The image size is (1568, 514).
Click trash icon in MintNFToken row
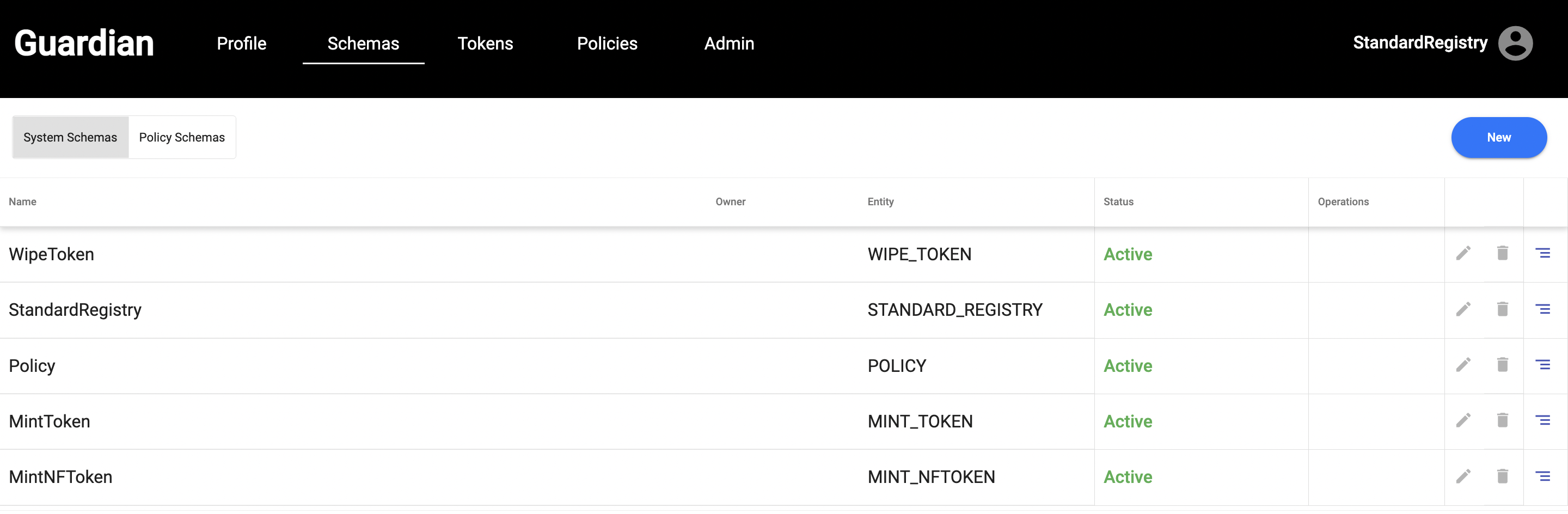tap(1502, 476)
